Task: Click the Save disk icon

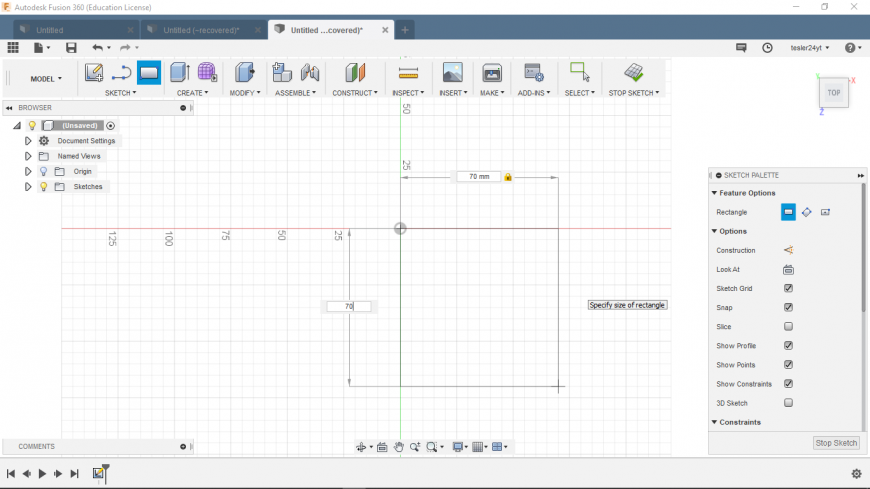Action: (x=71, y=47)
